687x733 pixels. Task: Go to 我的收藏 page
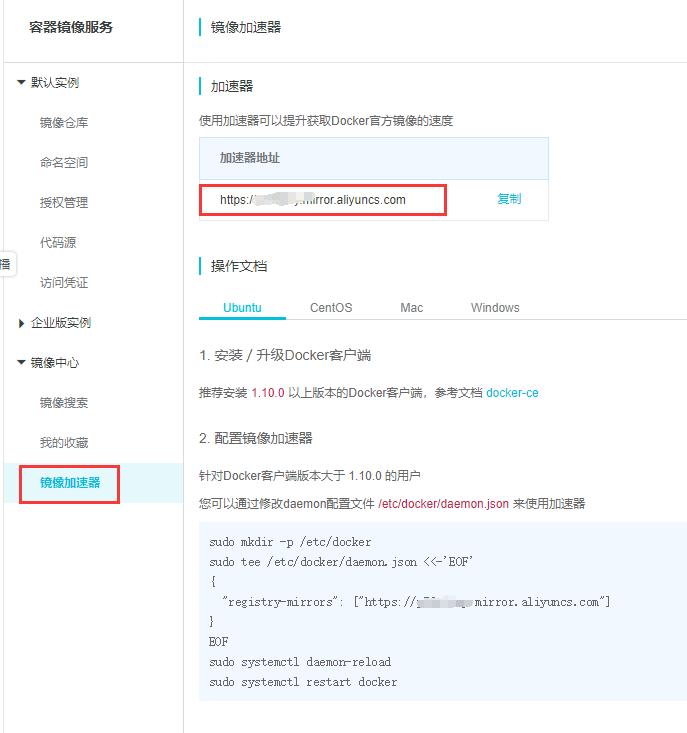pyautogui.click(x=64, y=443)
